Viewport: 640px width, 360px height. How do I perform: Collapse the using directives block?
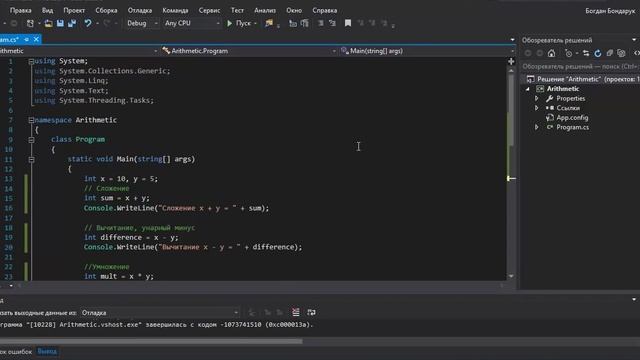31,61
